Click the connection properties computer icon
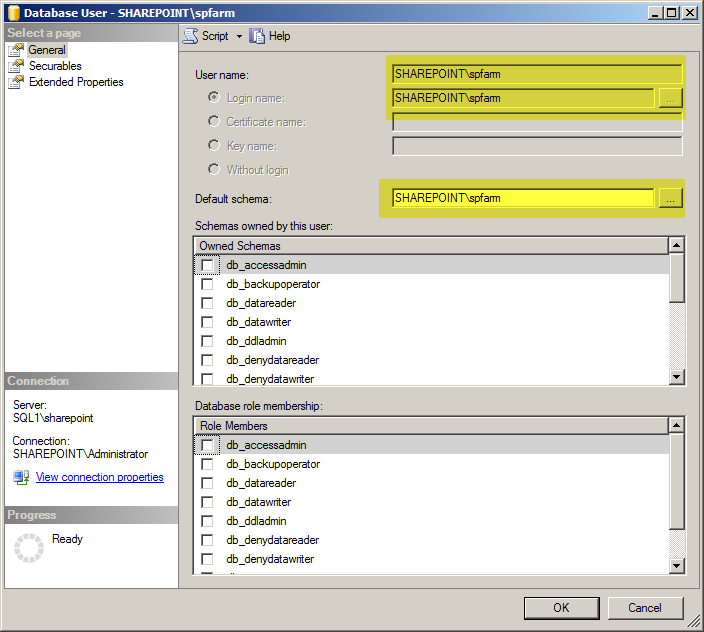The image size is (704, 632). point(21,477)
